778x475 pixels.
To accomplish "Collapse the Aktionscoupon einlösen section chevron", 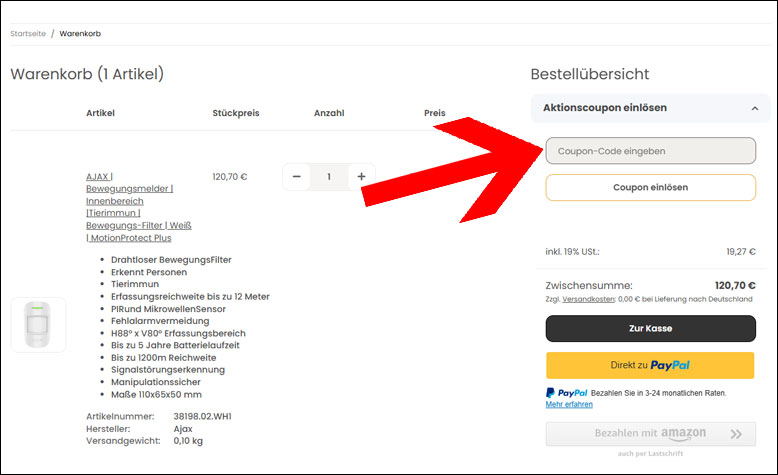I will click(x=755, y=108).
